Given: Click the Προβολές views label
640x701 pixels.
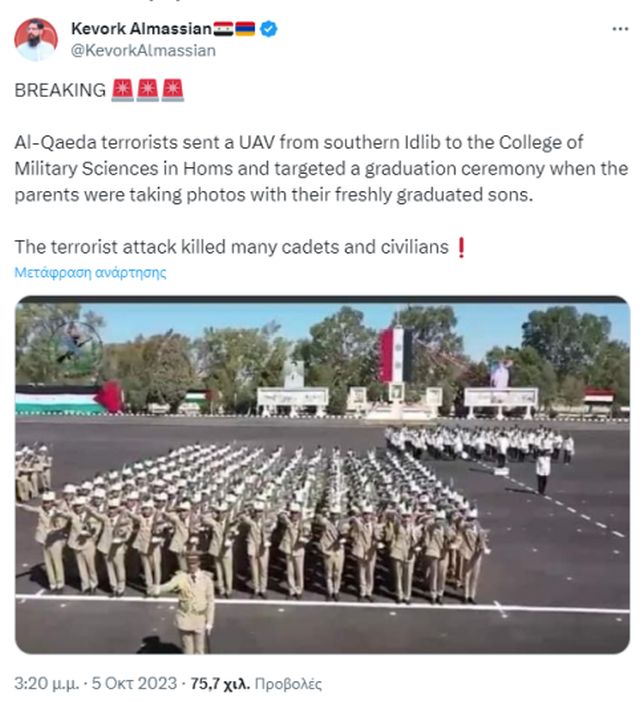Looking at the screenshot, I should pos(288,684).
